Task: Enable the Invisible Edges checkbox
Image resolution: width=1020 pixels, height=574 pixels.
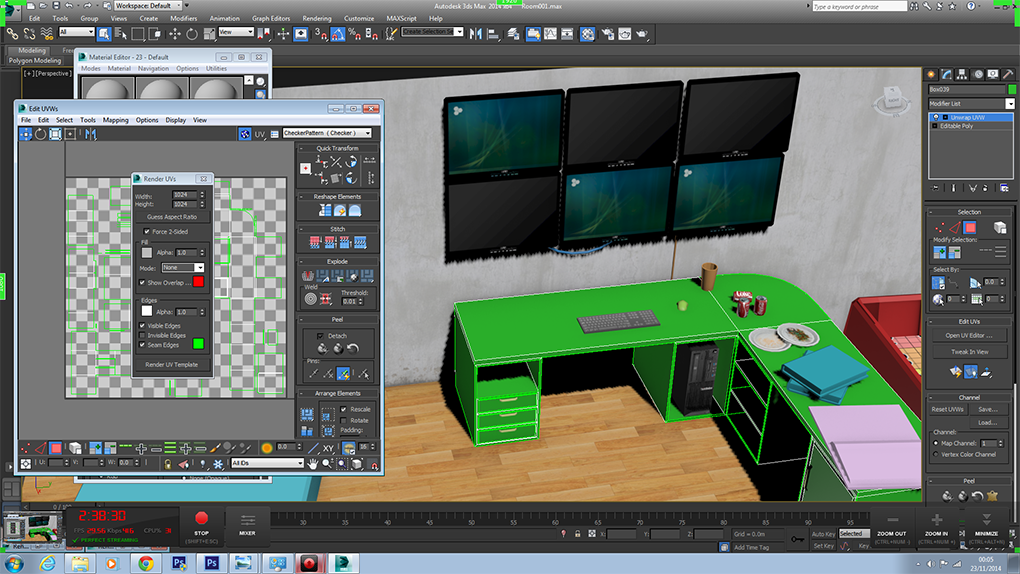Action: tap(142, 335)
